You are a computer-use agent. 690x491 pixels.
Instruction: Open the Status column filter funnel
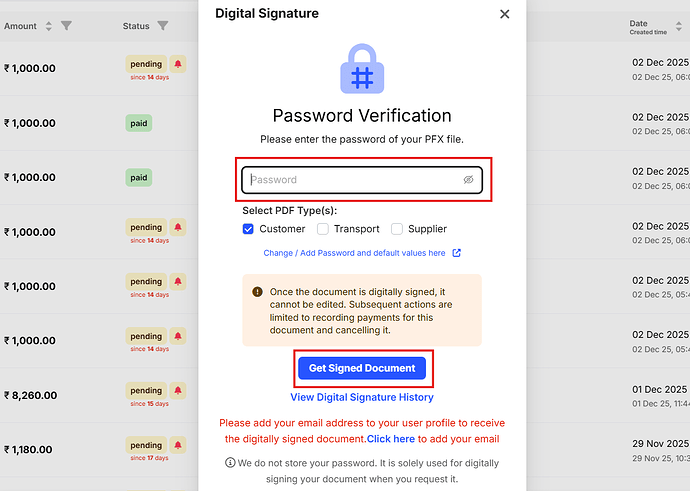[163, 26]
